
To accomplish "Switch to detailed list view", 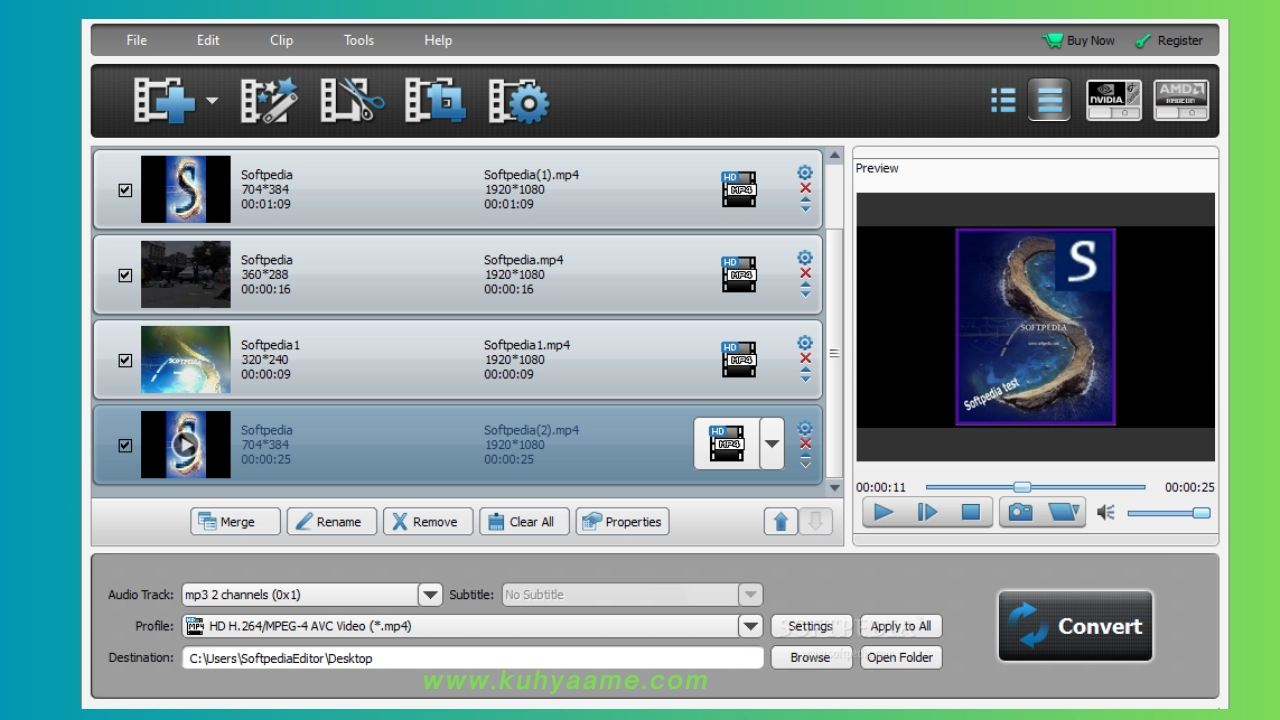I will pos(1049,100).
